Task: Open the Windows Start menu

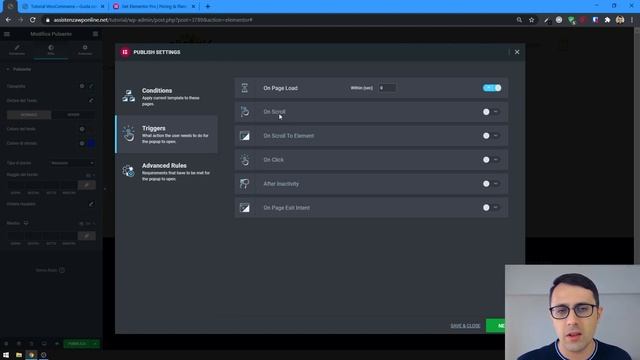Action: pos(6,355)
